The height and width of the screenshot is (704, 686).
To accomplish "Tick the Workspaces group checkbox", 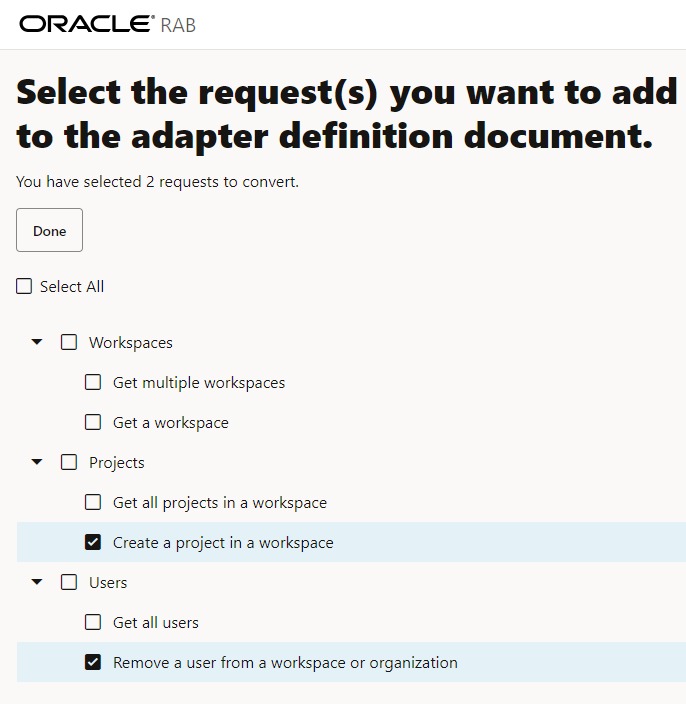I will [69, 342].
